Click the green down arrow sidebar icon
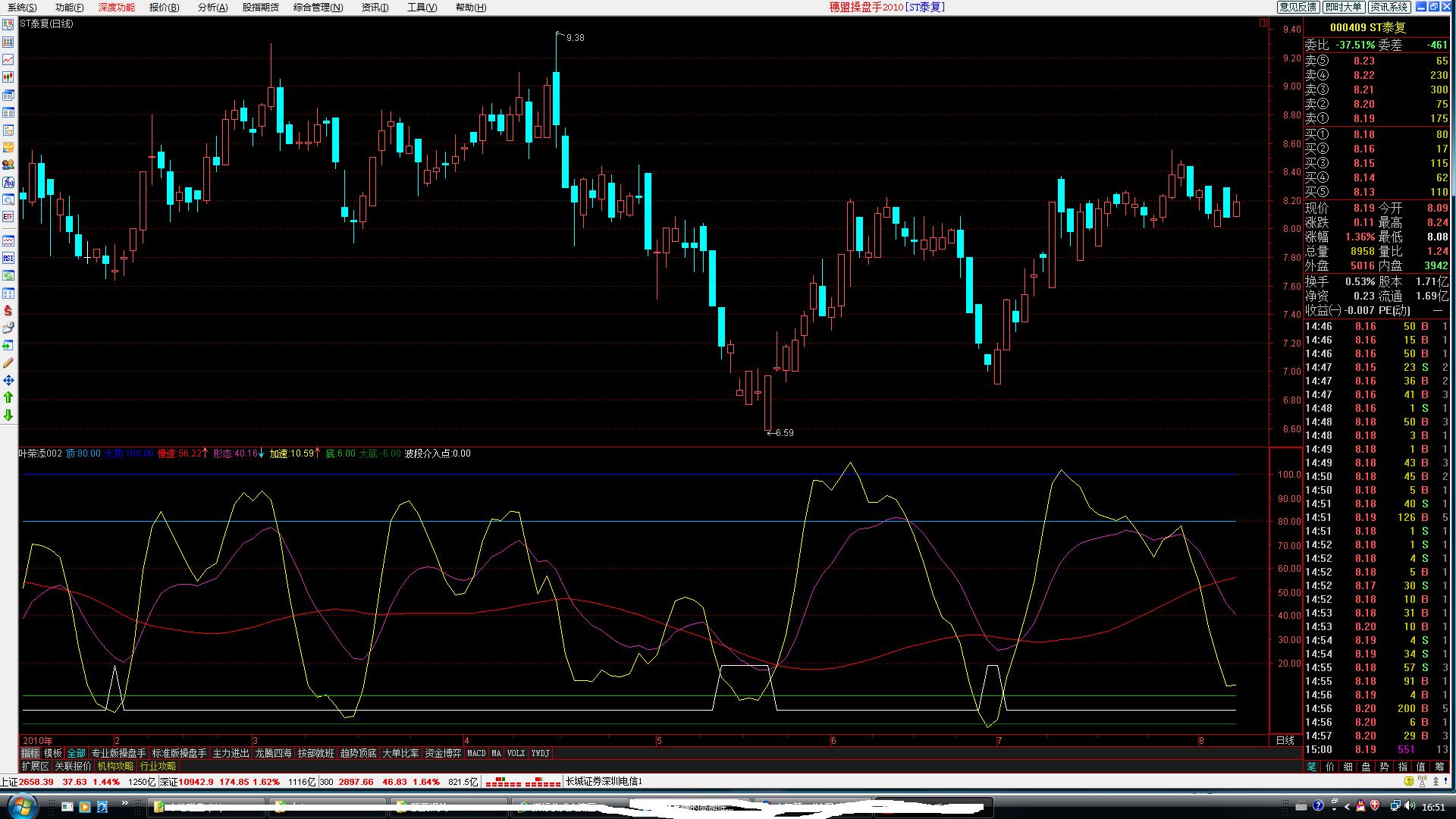1456x819 pixels. point(8,416)
